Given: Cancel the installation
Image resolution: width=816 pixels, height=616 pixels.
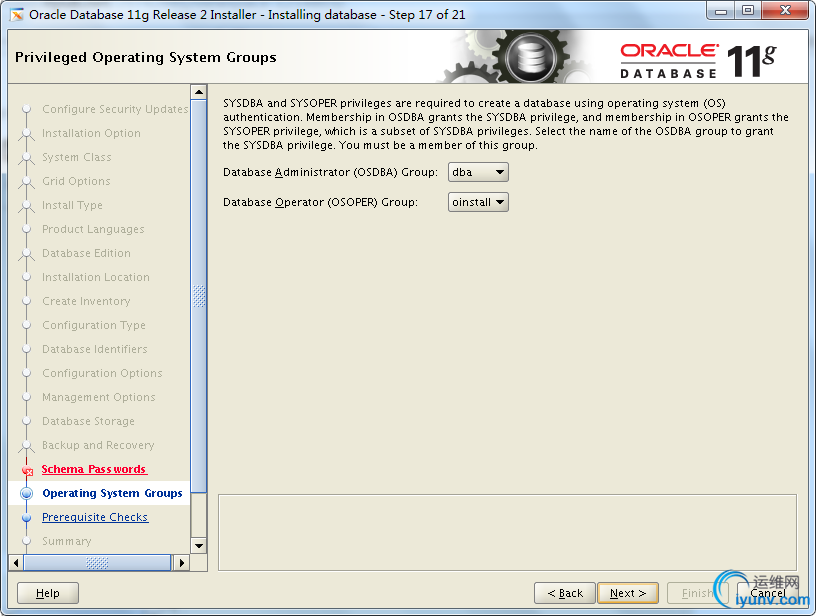Looking at the screenshot, I should tap(768, 593).
